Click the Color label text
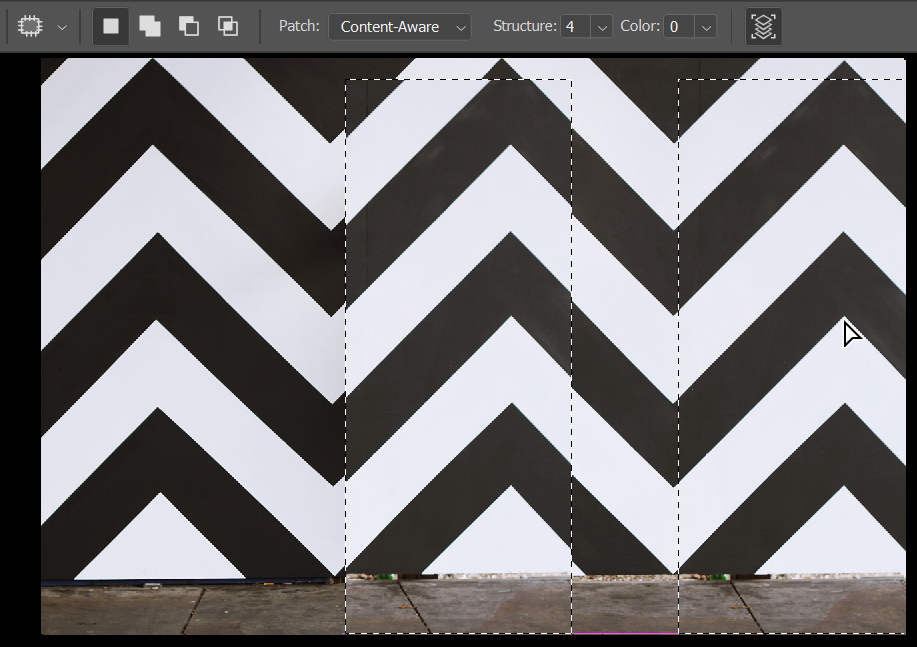This screenshot has width=917, height=647. click(639, 27)
